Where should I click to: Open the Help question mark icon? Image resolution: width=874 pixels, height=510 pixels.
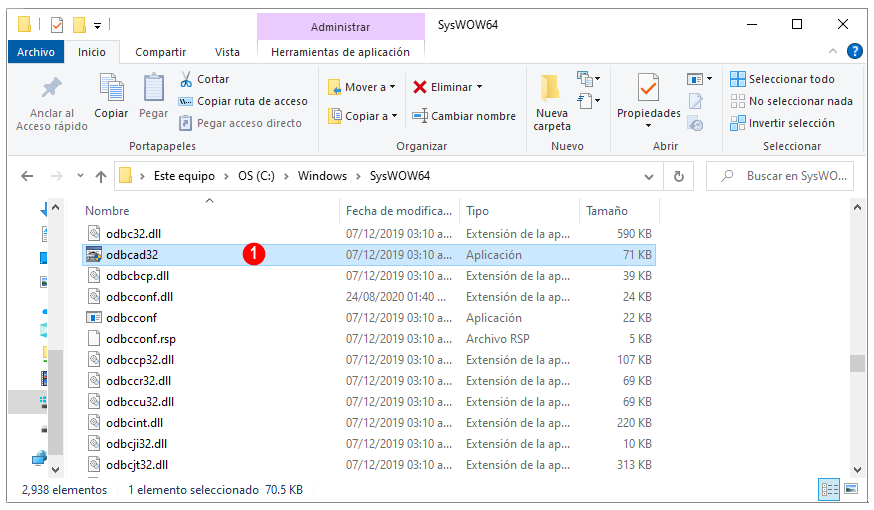854,51
